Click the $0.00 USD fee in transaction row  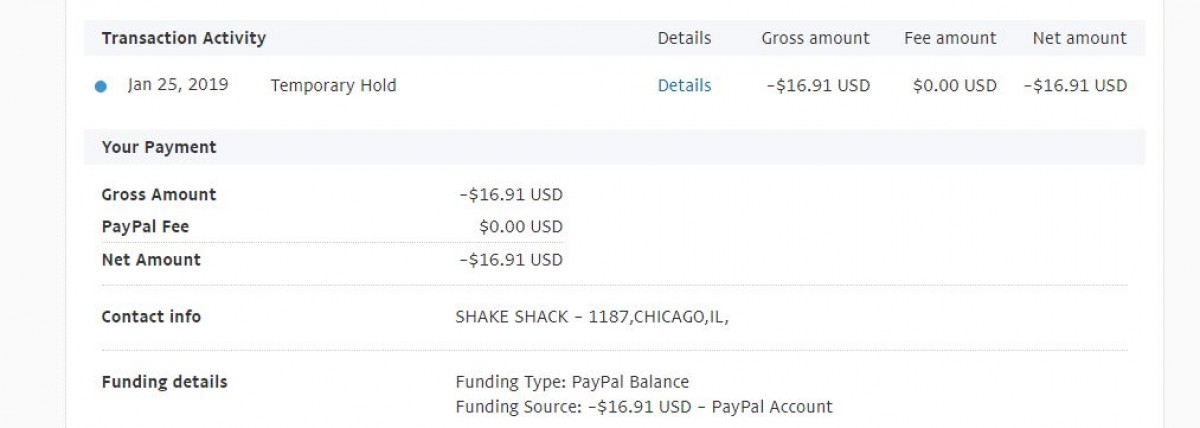(954, 86)
